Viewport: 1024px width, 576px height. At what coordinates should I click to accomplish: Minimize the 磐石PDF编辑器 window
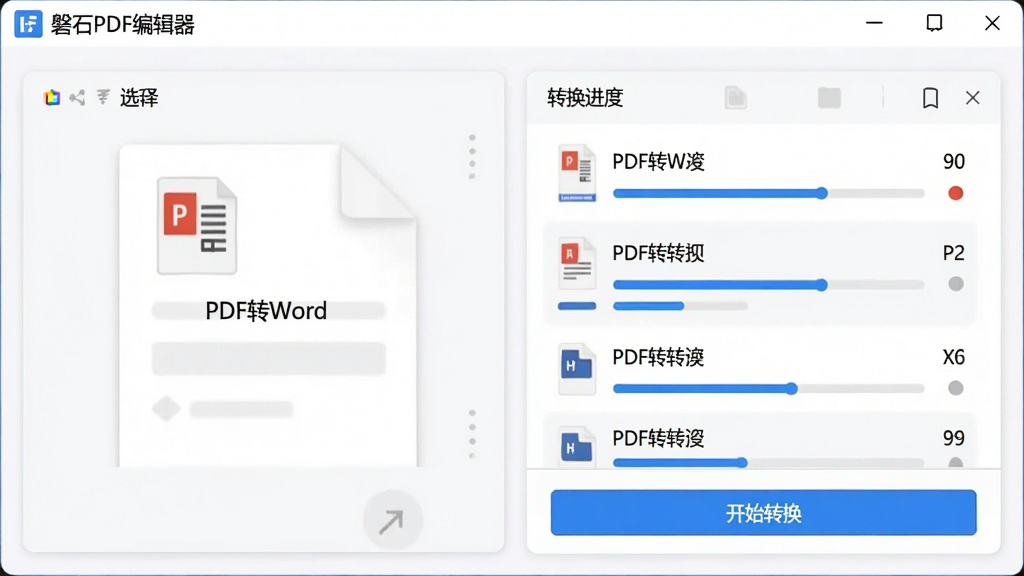[874, 24]
